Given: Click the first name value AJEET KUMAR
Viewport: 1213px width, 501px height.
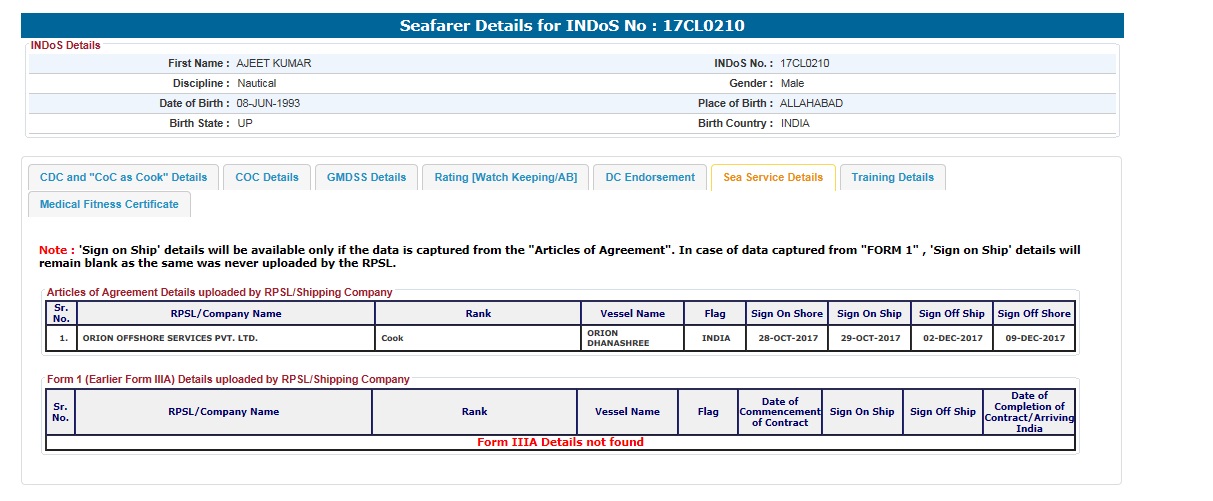Looking at the screenshot, I should click(274, 63).
